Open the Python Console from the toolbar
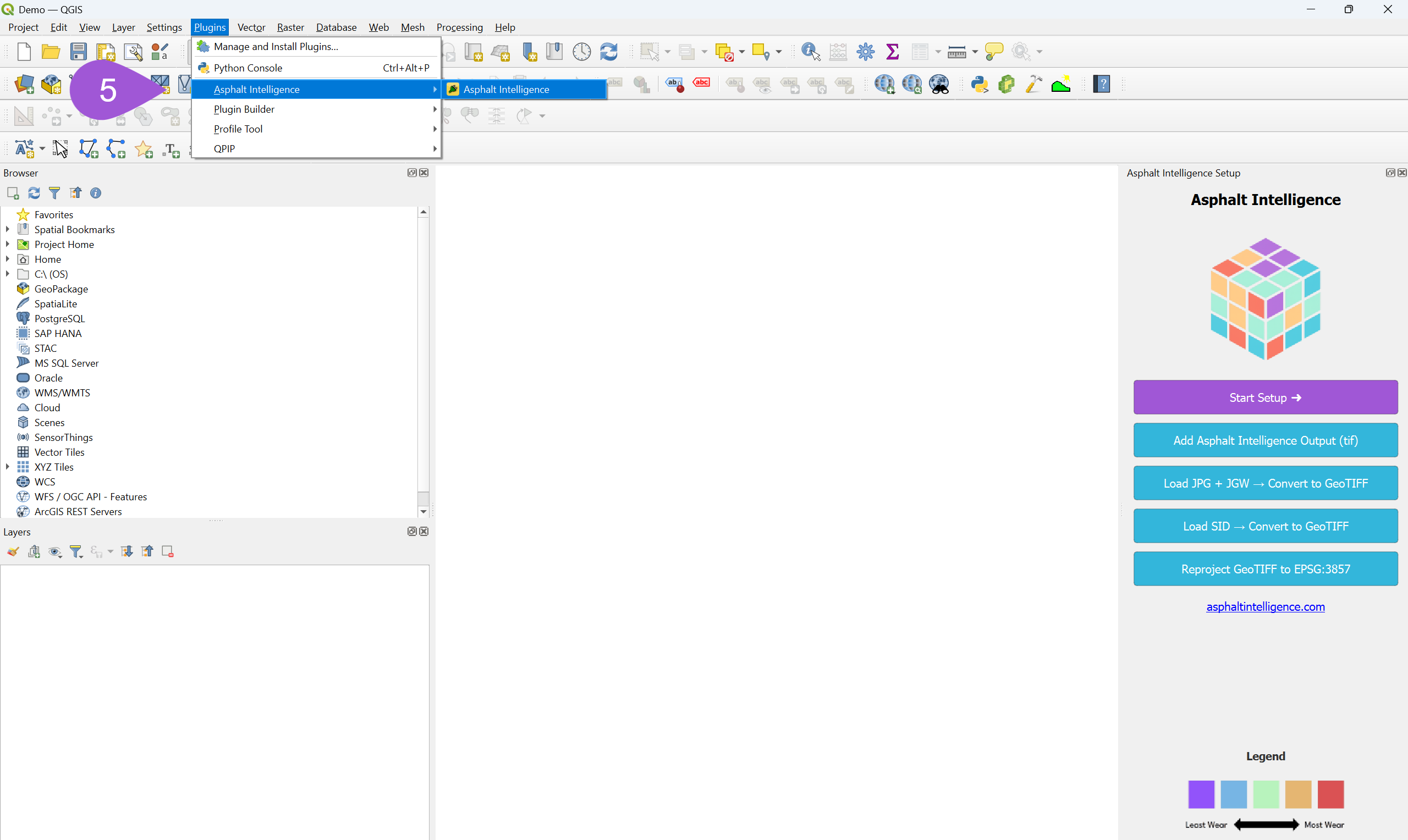Viewport: 1408px width, 840px height. click(980, 84)
